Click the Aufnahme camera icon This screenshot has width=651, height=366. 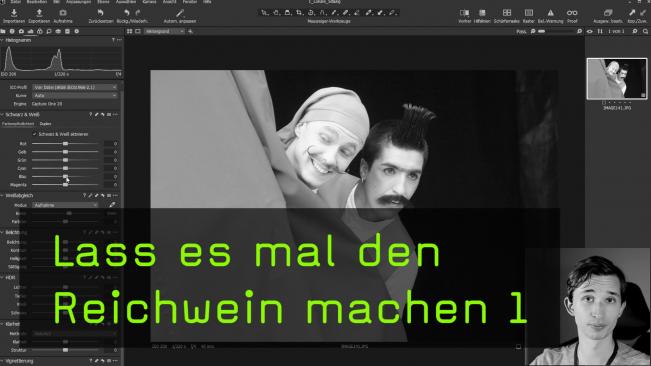63,13
